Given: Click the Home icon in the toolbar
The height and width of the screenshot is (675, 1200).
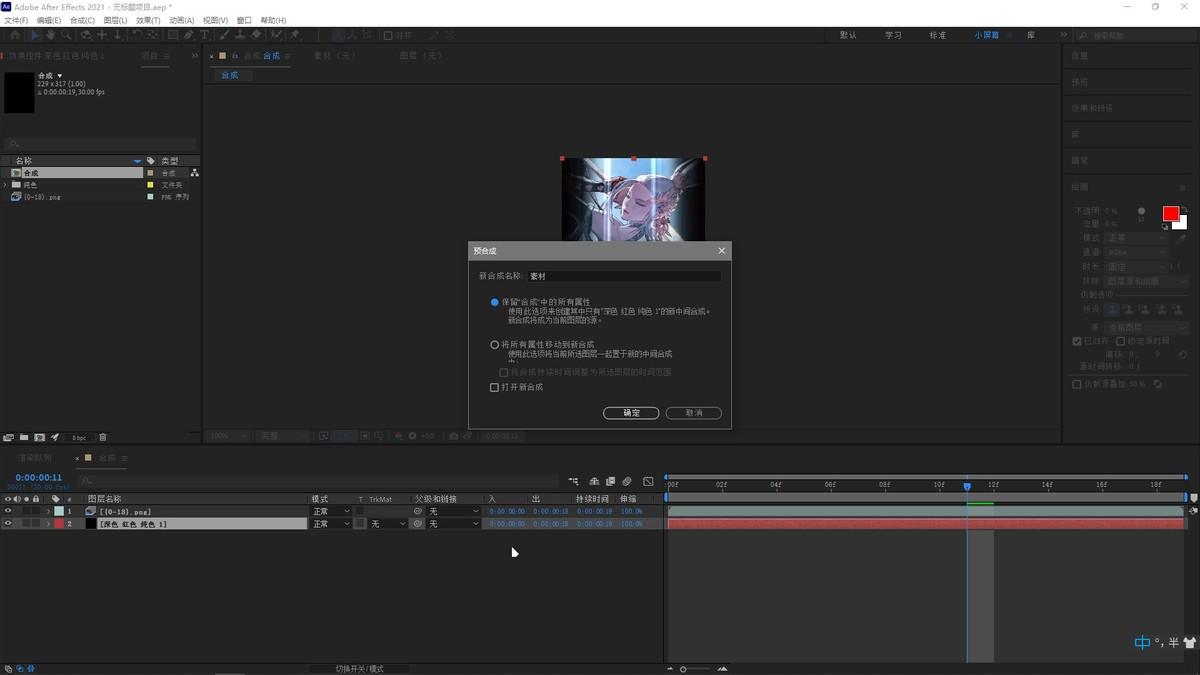Looking at the screenshot, I should (x=14, y=35).
